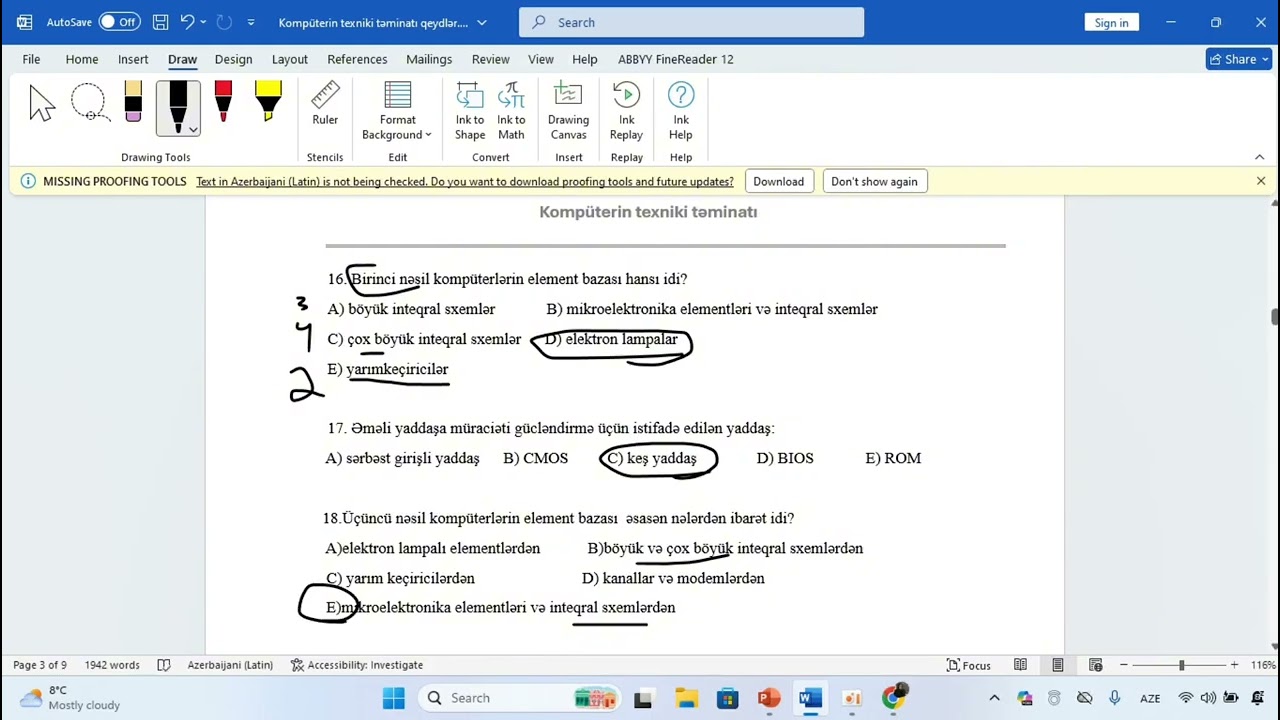Open the 116% zoom dialog

pos(1262,665)
